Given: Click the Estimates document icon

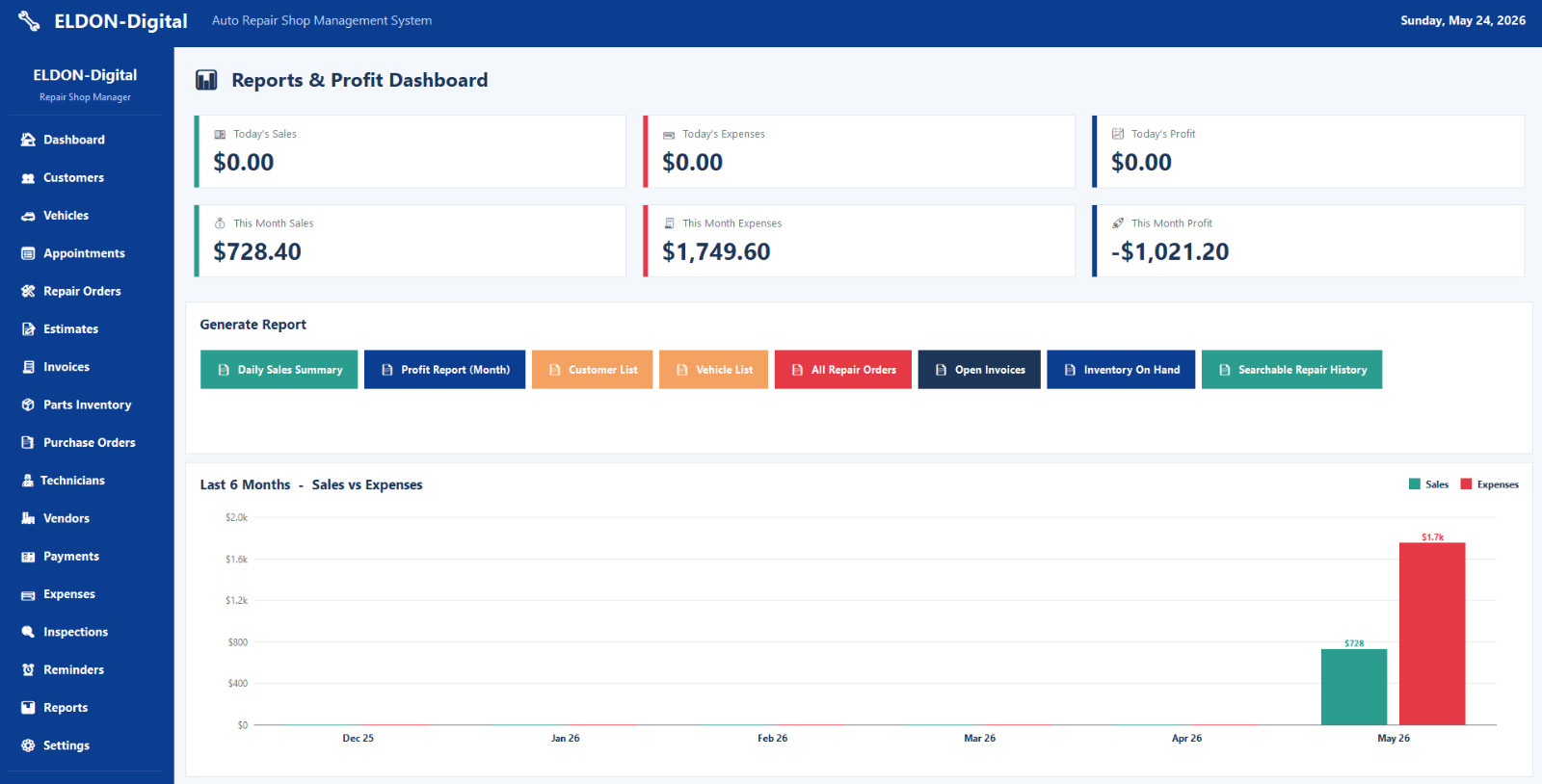Looking at the screenshot, I should (28, 329).
